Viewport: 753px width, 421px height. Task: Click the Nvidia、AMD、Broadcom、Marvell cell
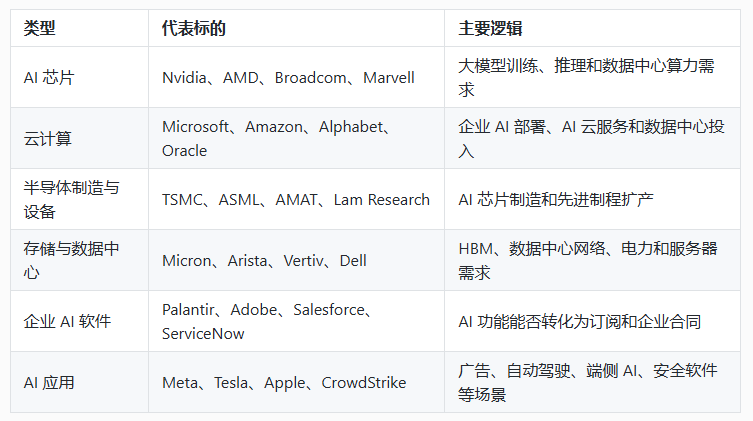click(x=296, y=77)
